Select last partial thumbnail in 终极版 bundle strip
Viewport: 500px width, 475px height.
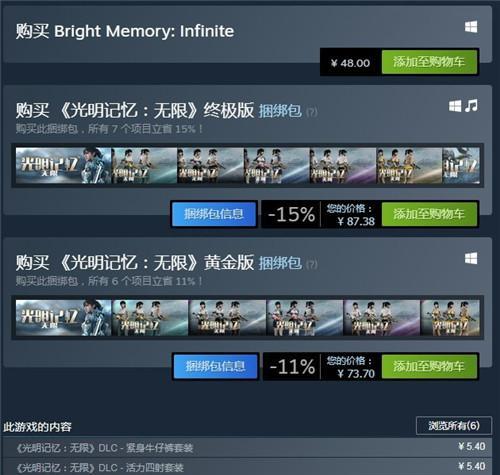tap(461, 166)
